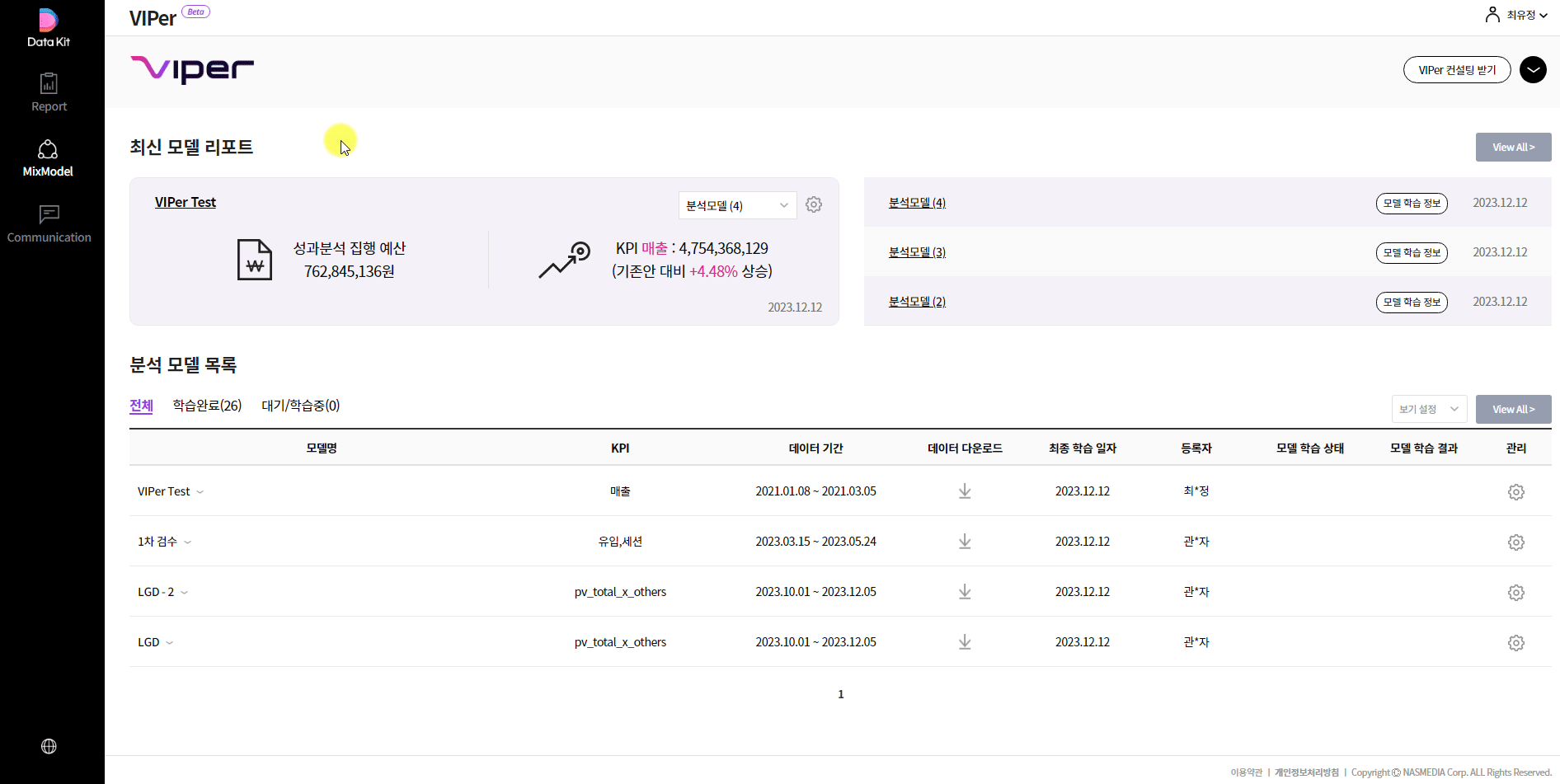This screenshot has height=784, width=1560.
Task: Click the VIPer logo banner
Action: (x=192, y=70)
